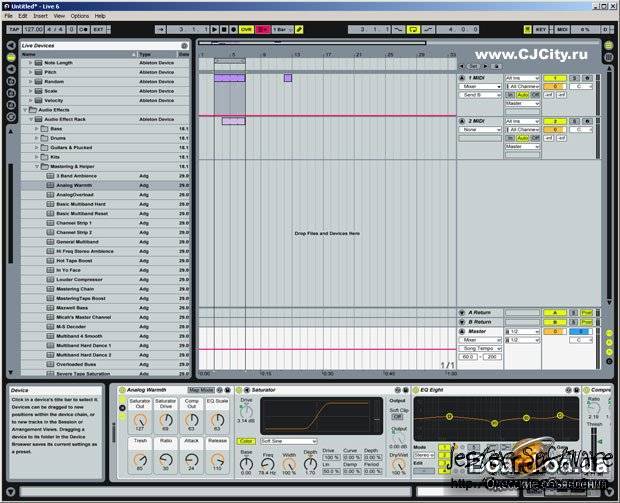Click the Punch-Out switch icon
Image resolution: width=620 pixels, height=503 pixels.
coord(428,29)
